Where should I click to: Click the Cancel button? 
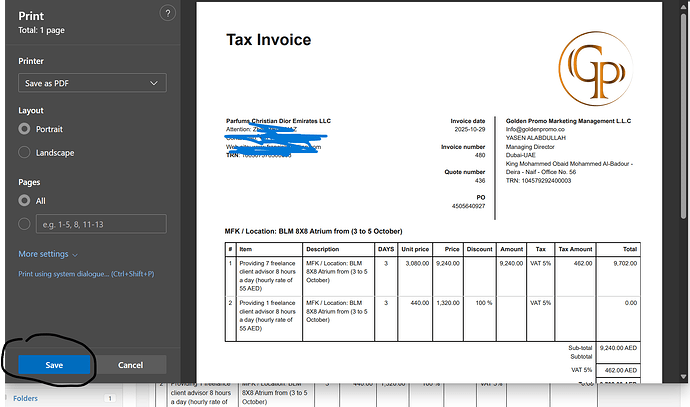coord(130,365)
